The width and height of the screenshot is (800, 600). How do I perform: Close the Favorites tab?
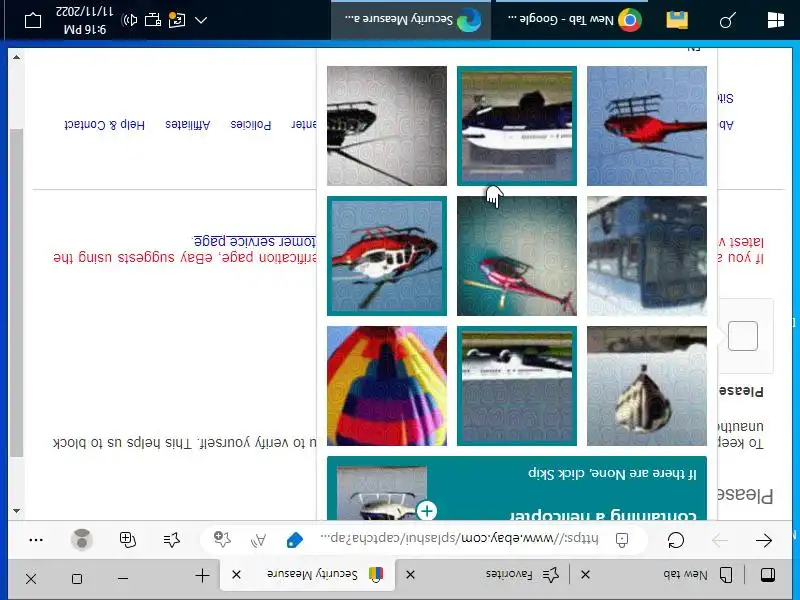pos(410,575)
